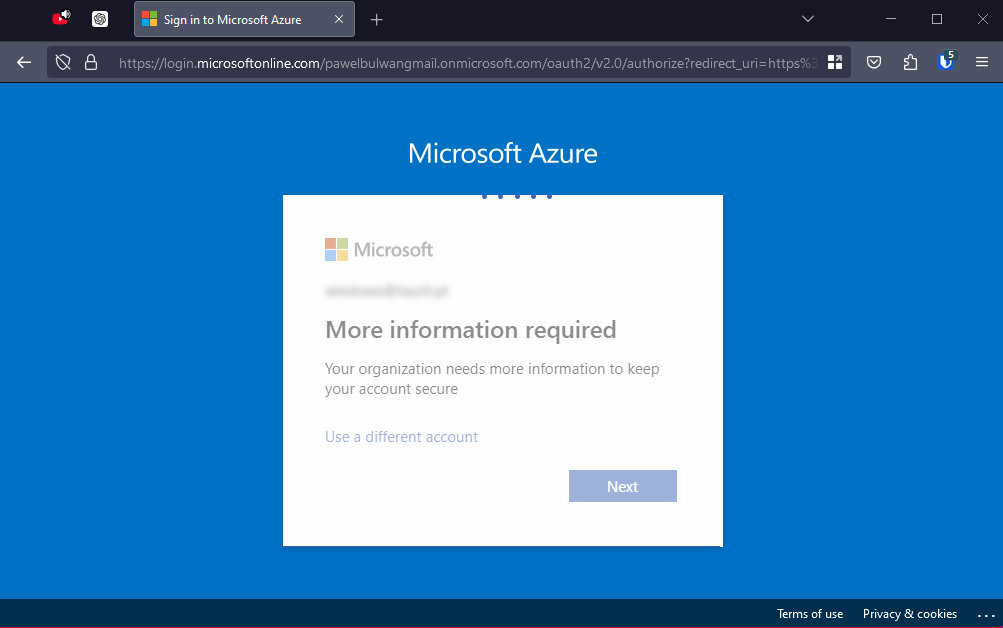1003x628 pixels.
Task: Click the Microsoft Azure page title
Action: [503, 153]
